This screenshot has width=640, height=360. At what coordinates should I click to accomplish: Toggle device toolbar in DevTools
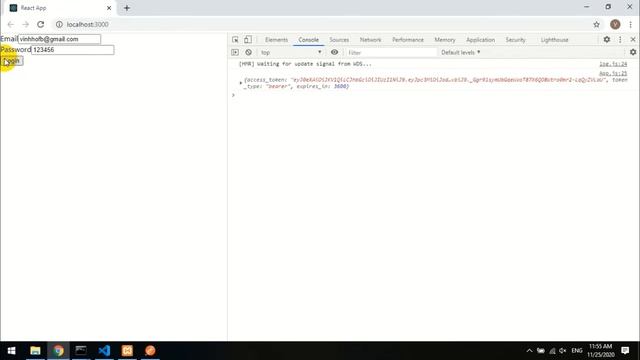click(248, 40)
